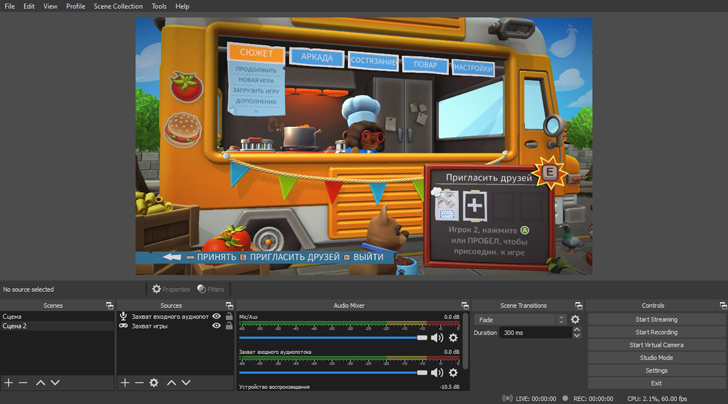Move scene up arrow
This screenshot has height=404, width=728.
(x=40, y=383)
